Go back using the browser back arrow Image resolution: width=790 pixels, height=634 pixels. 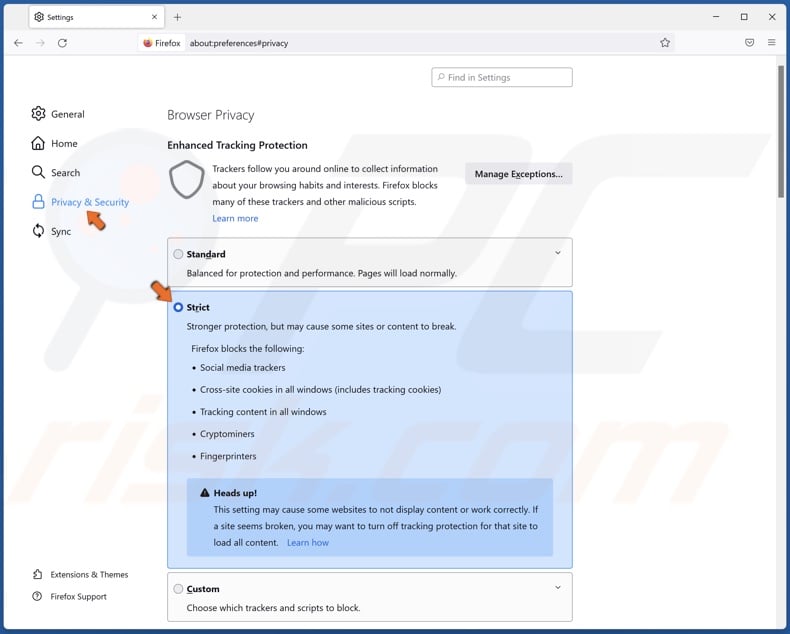point(19,43)
